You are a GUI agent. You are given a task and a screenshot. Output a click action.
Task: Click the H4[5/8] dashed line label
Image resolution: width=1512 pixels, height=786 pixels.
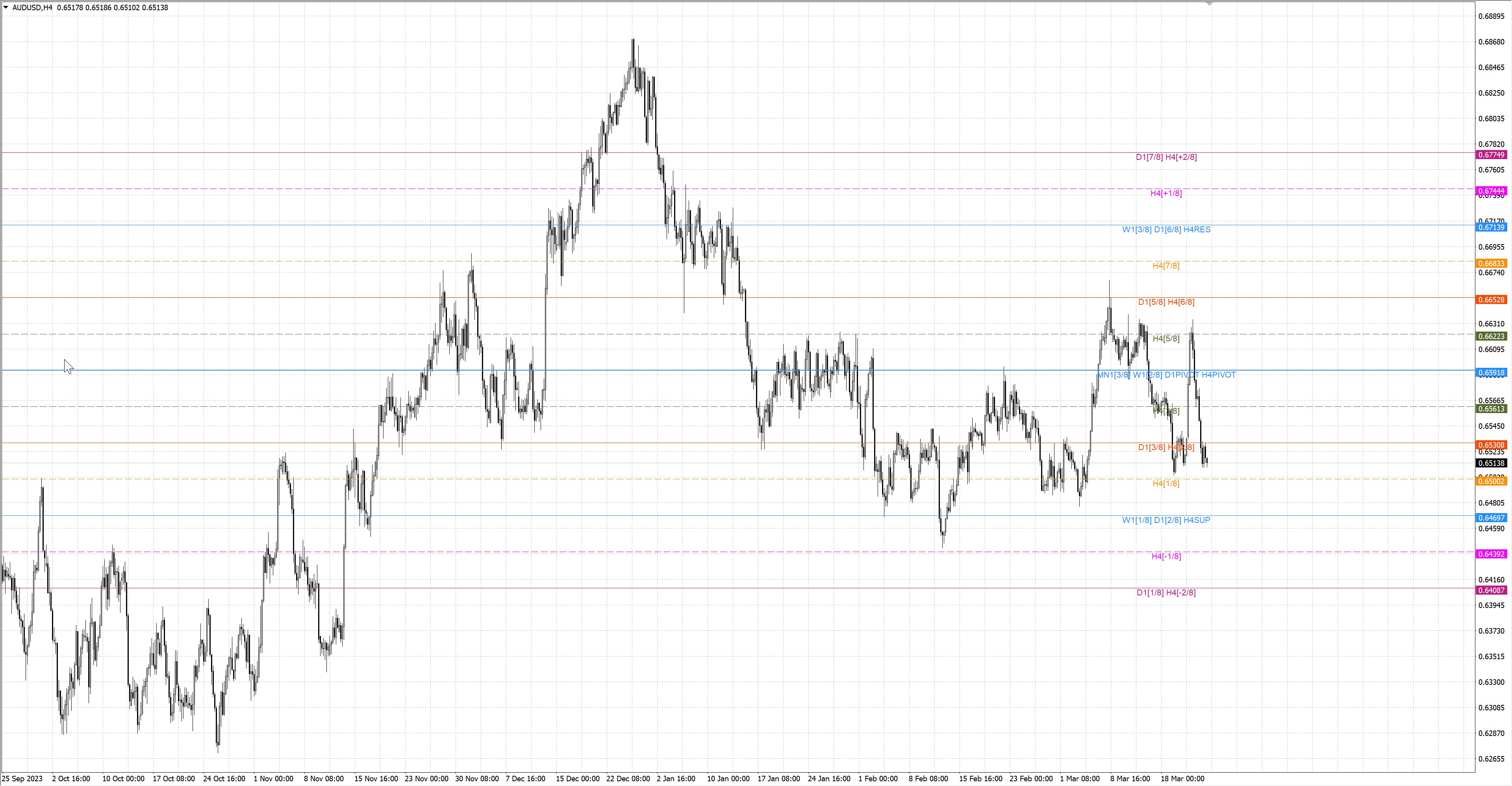click(1165, 339)
